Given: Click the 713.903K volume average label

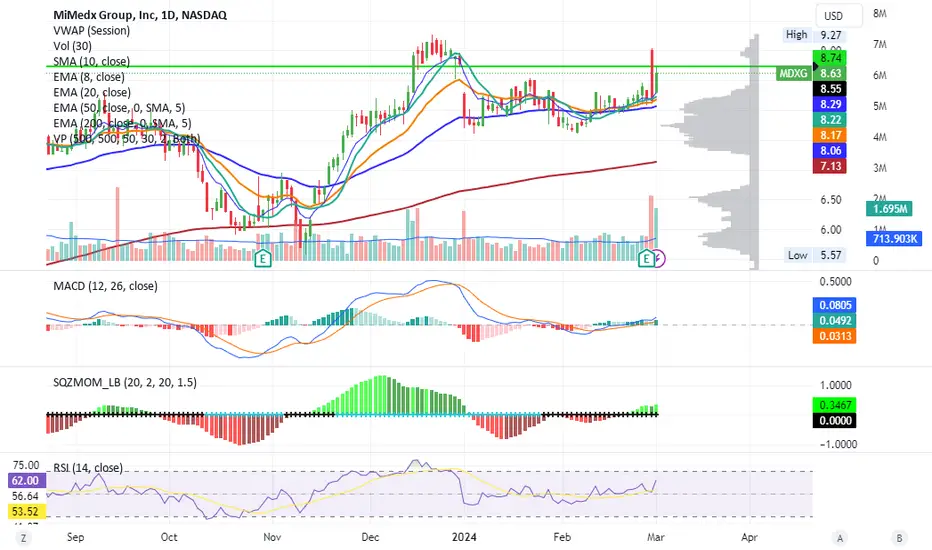Looking at the screenshot, I should 894,239.
